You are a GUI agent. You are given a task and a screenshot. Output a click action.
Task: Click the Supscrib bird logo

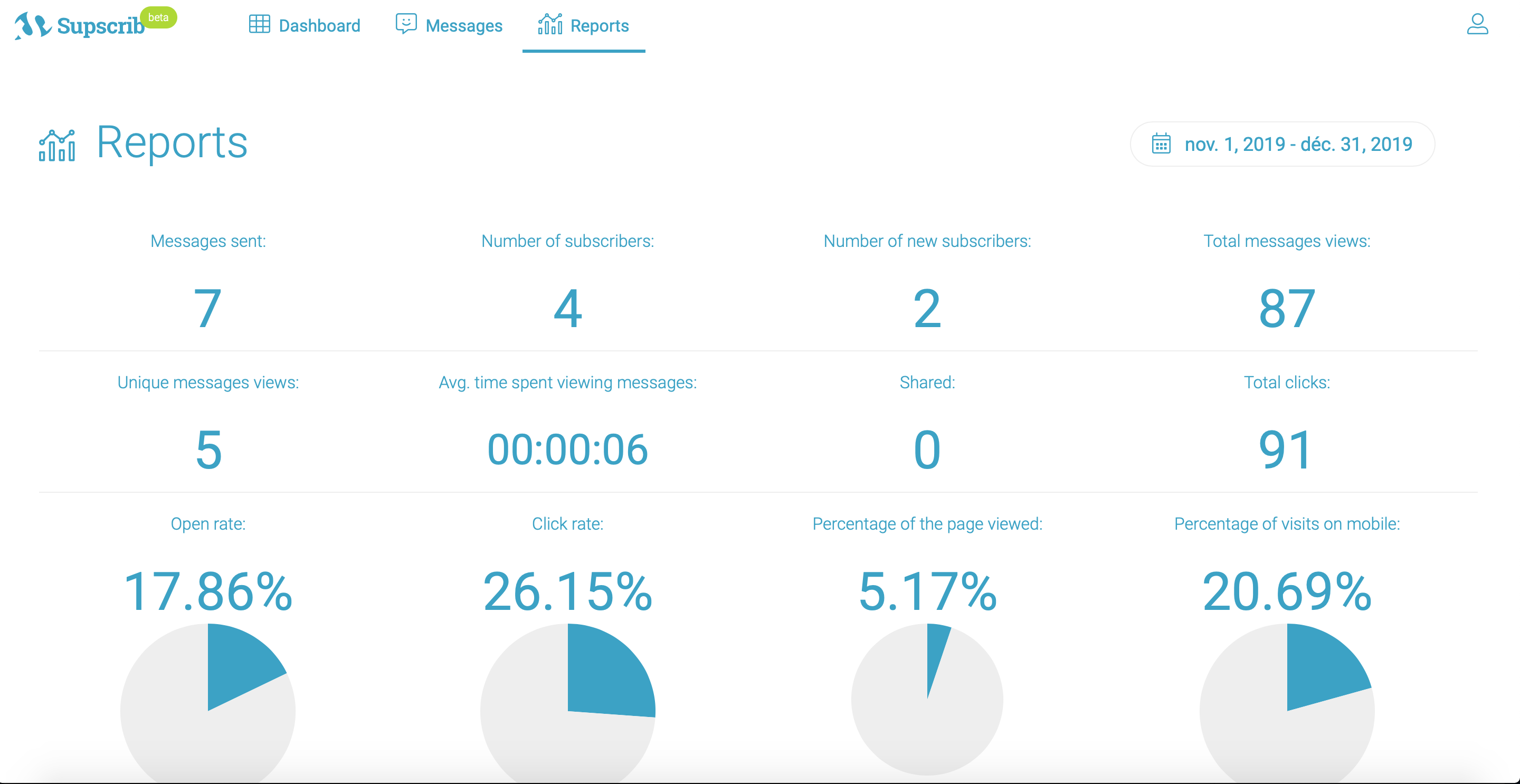32,26
